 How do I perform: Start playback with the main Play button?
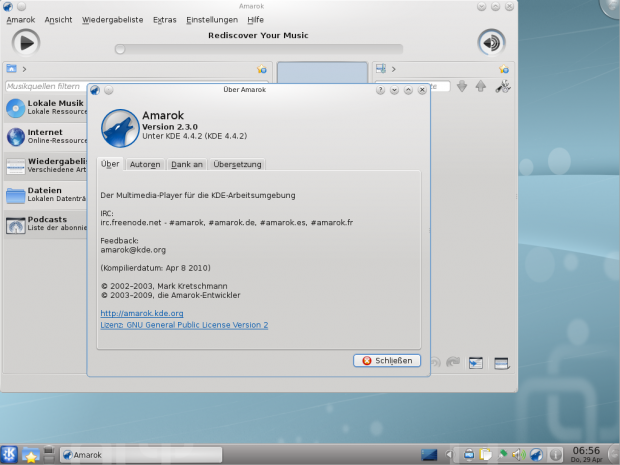coord(26,43)
